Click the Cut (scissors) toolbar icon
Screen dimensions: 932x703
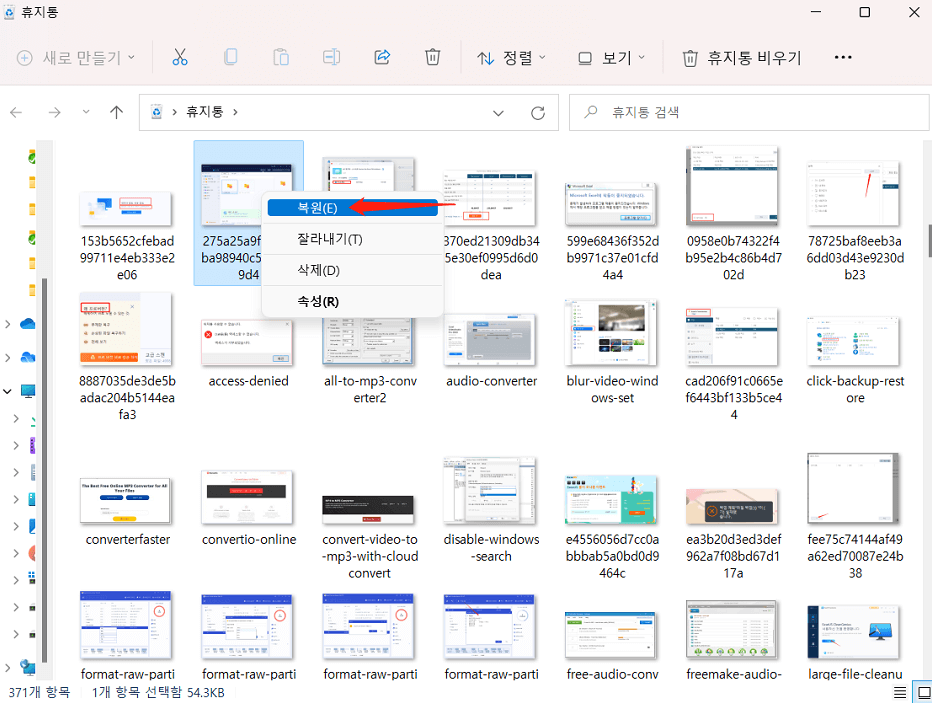(x=180, y=57)
